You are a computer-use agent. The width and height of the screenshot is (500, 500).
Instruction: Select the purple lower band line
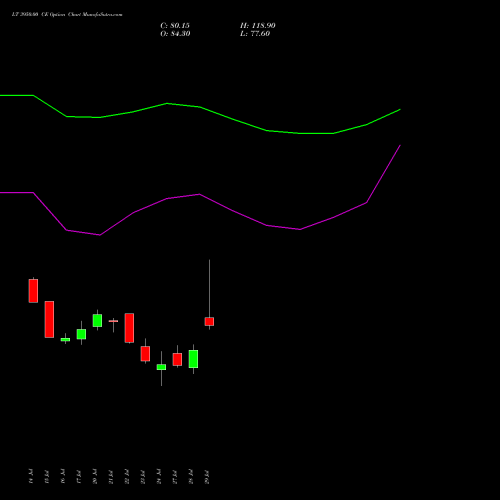click(200, 195)
